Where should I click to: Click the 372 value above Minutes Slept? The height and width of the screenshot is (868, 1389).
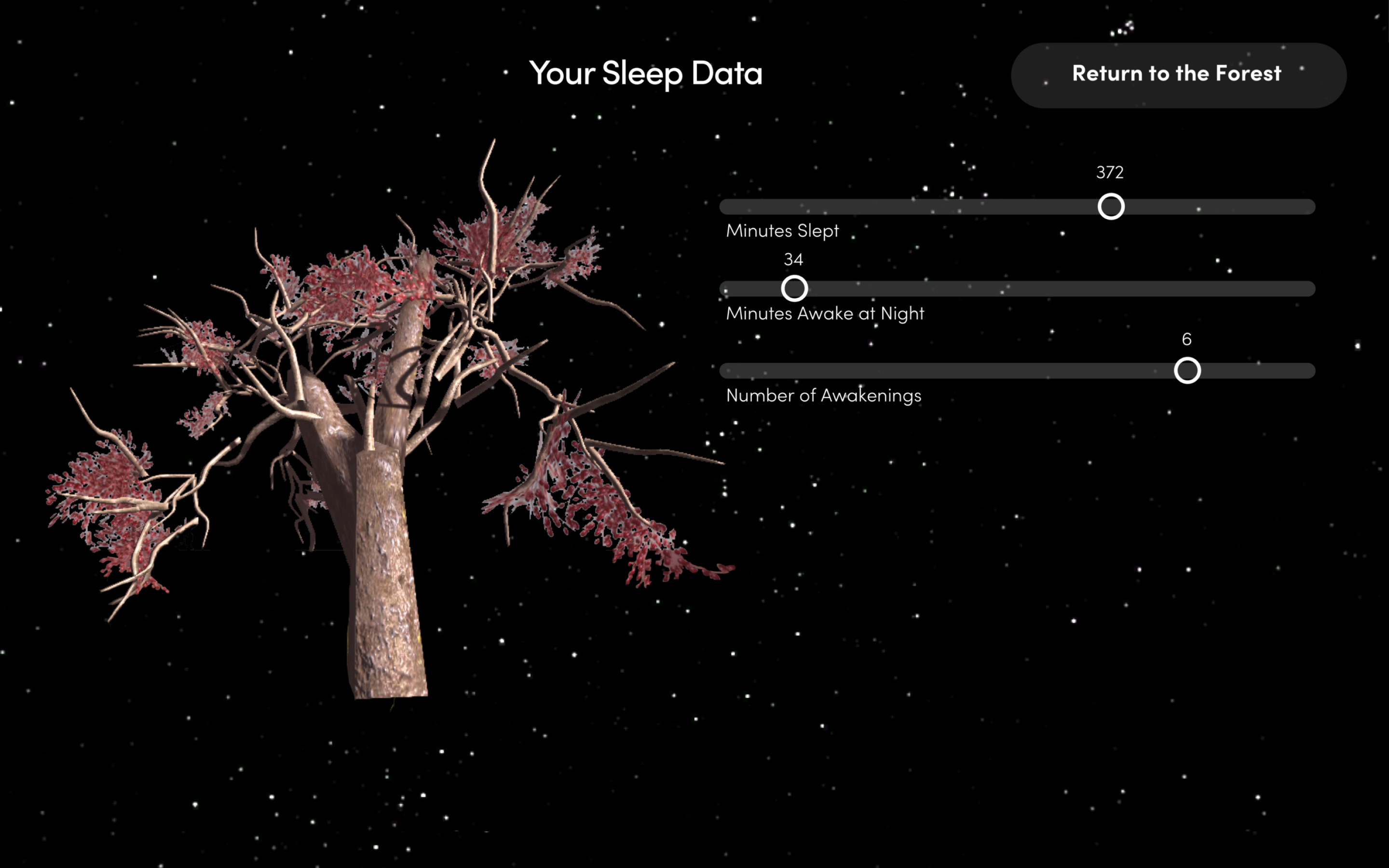pos(1109,173)
